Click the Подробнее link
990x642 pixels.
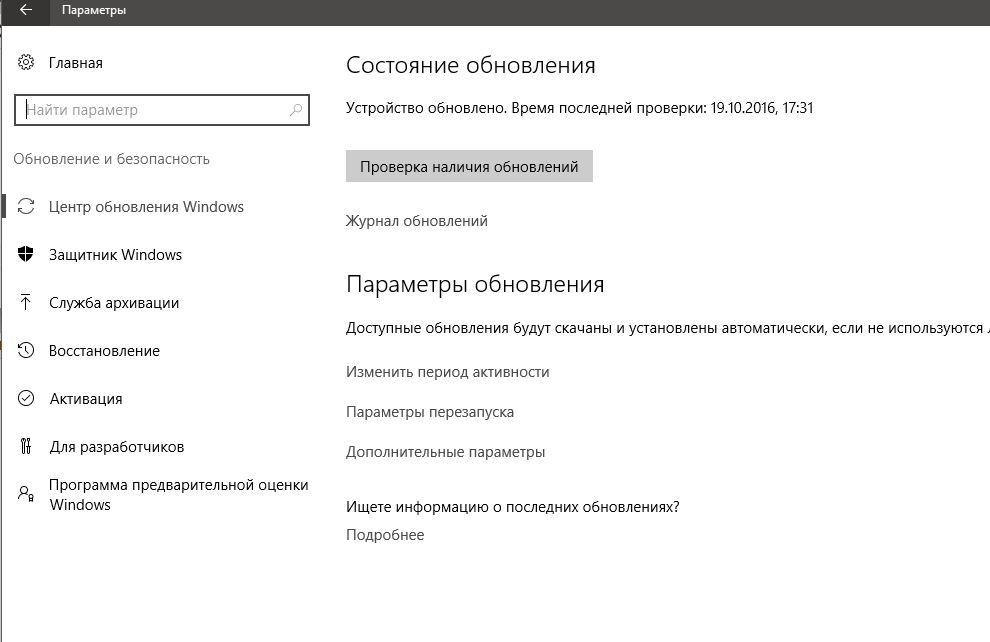pos(385,535)
